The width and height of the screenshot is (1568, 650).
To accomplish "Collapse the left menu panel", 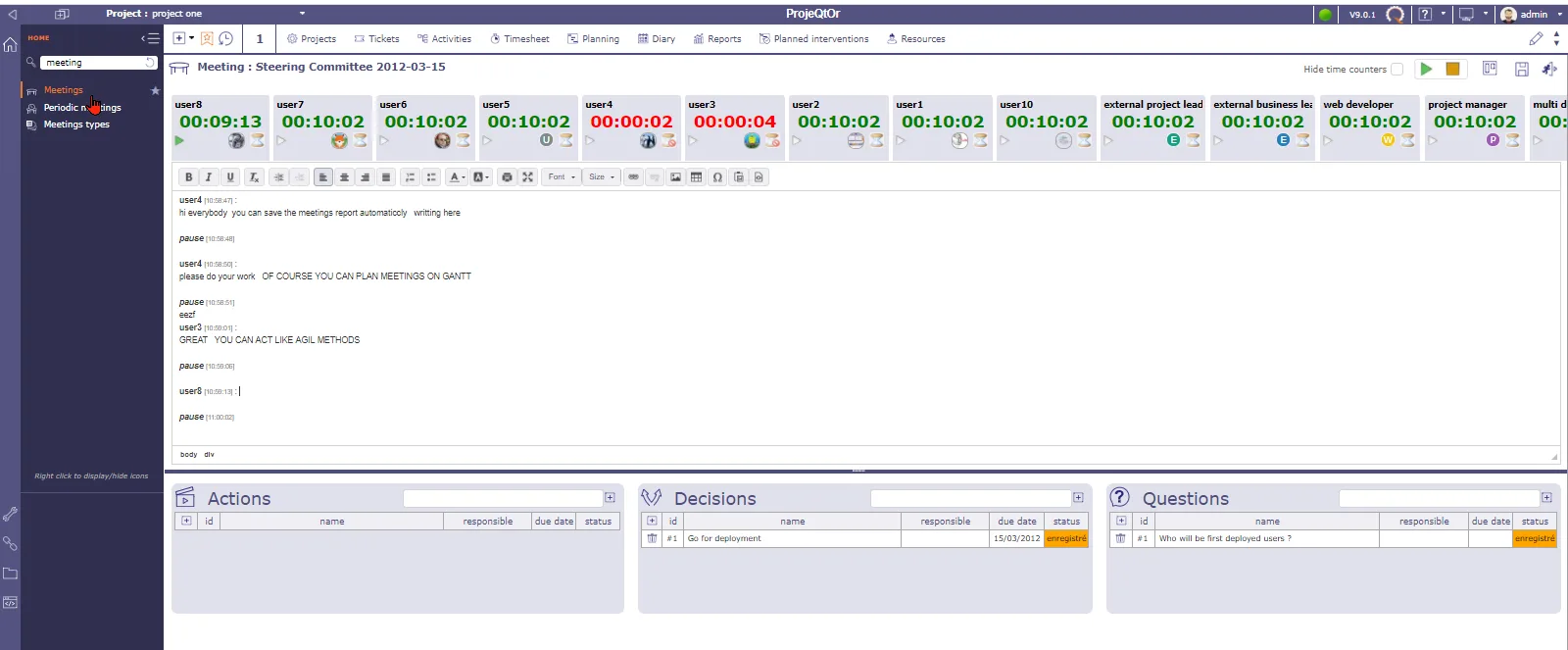I will tap(150, 38).
